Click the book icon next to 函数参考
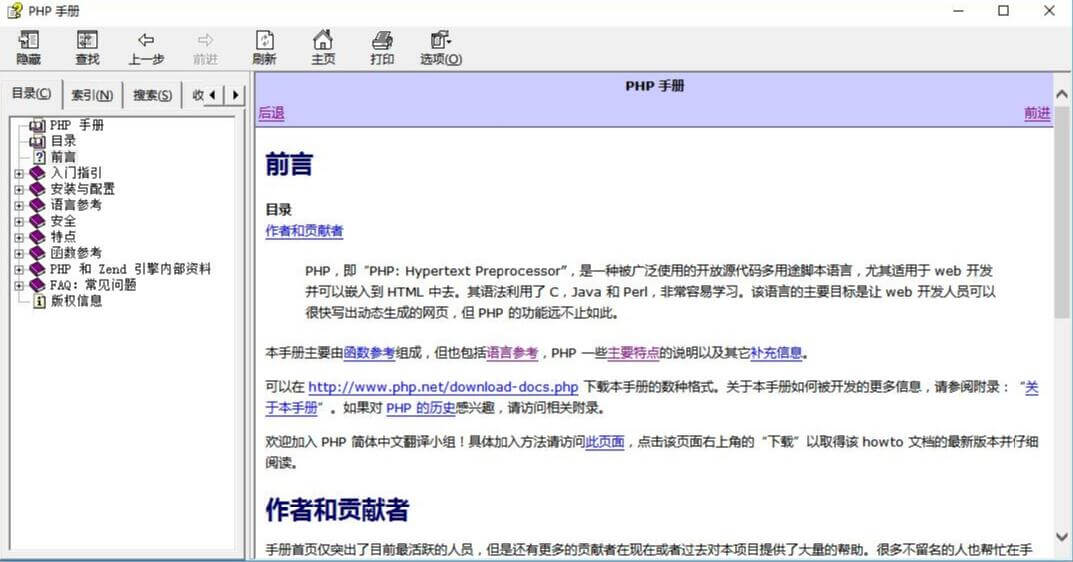1073x562 pixels. tap(37, 253)
